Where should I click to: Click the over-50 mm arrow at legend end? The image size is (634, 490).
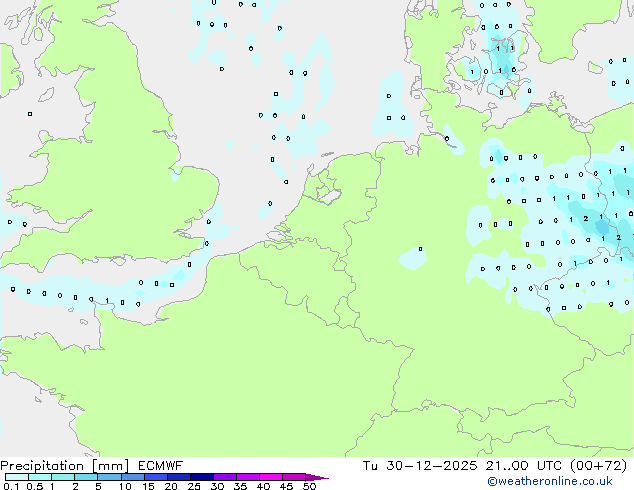pos(317,477)
